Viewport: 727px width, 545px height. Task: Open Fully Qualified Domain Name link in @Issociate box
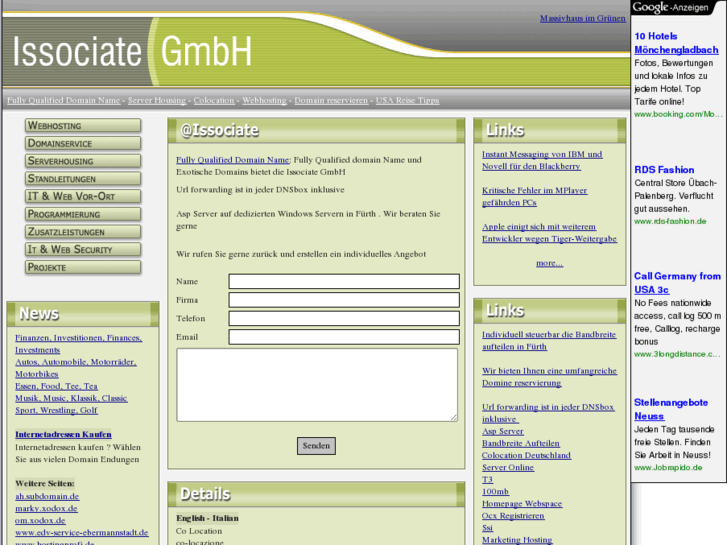click(233, 160)
